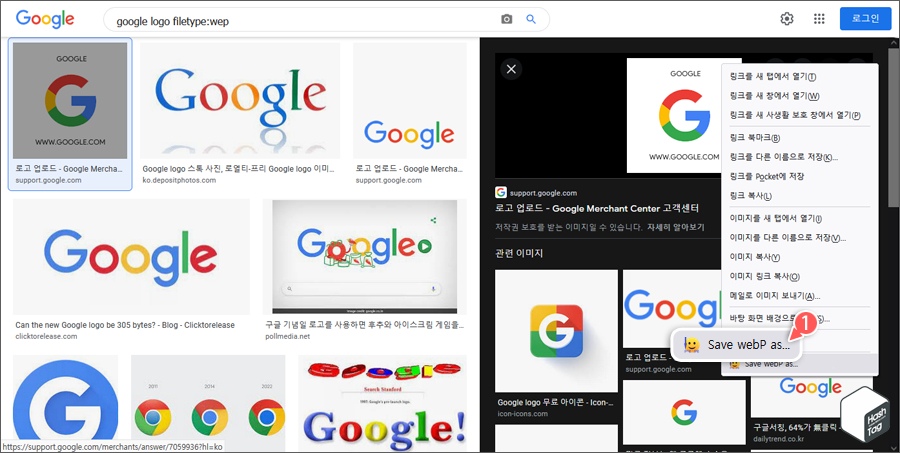
Task: Open related Google G app icon image
Action: [556, 331]
